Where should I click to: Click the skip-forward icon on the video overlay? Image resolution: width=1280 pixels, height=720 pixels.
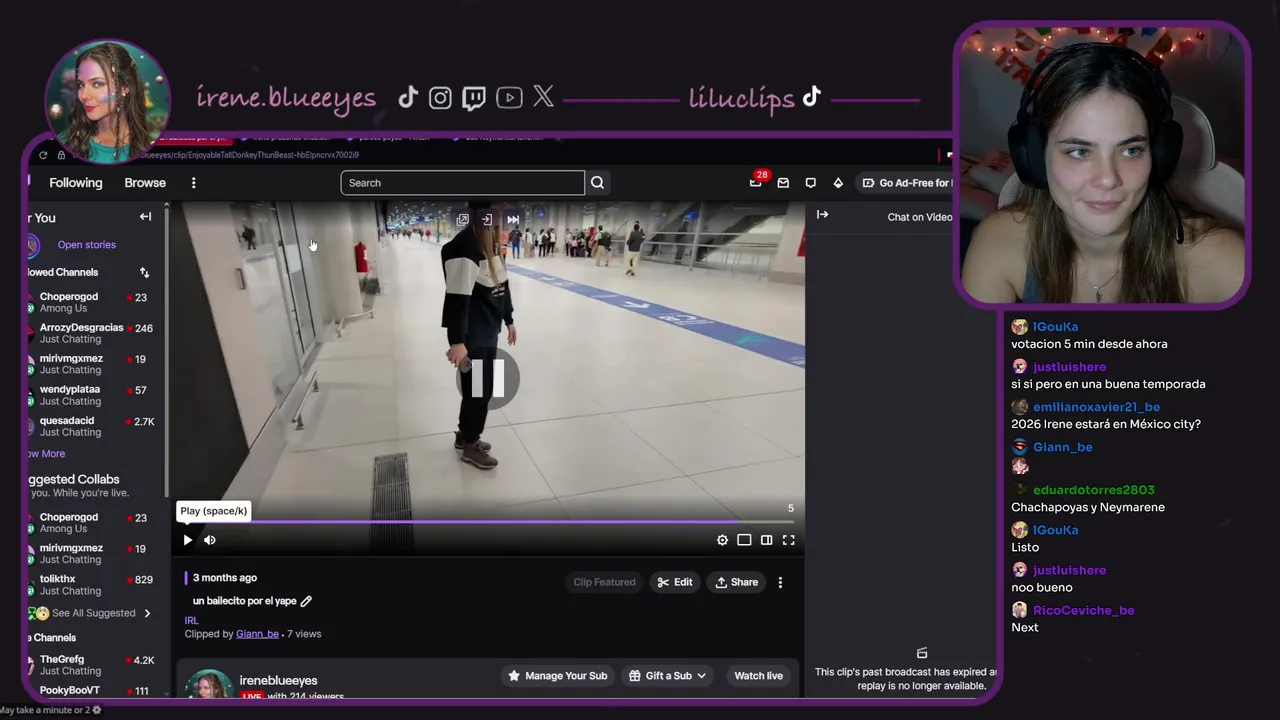pos(513,220)
